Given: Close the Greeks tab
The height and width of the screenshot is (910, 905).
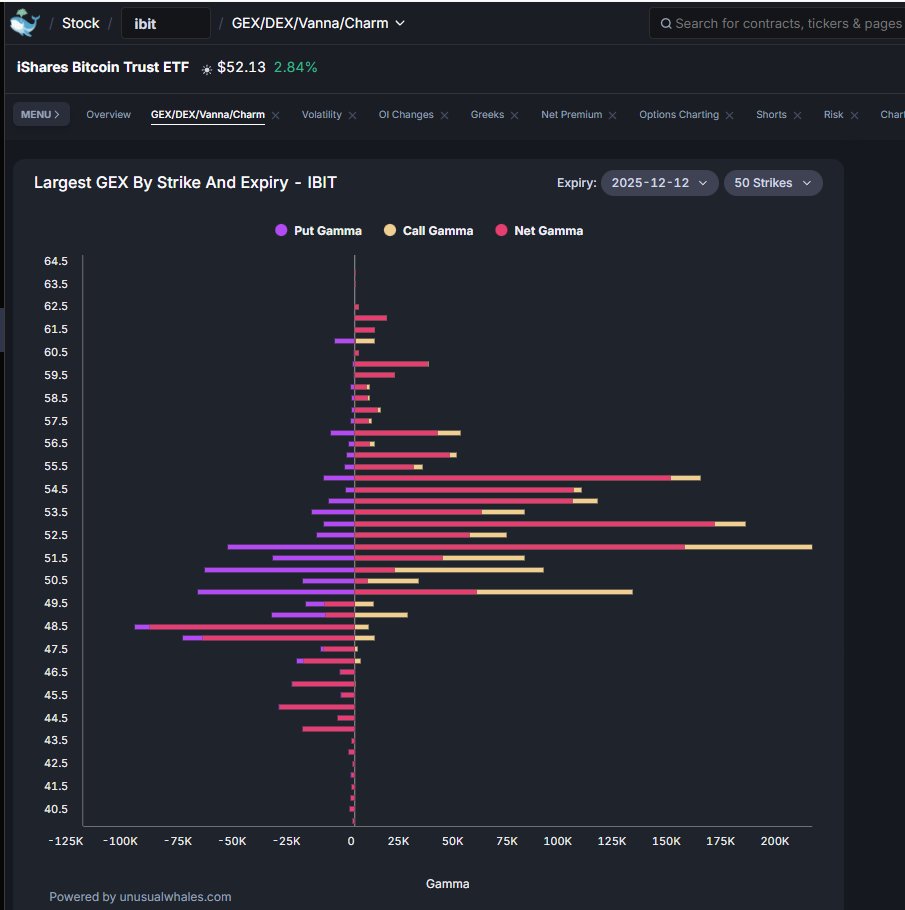Looking at the screenshot, I should click(x=514, y=115).
